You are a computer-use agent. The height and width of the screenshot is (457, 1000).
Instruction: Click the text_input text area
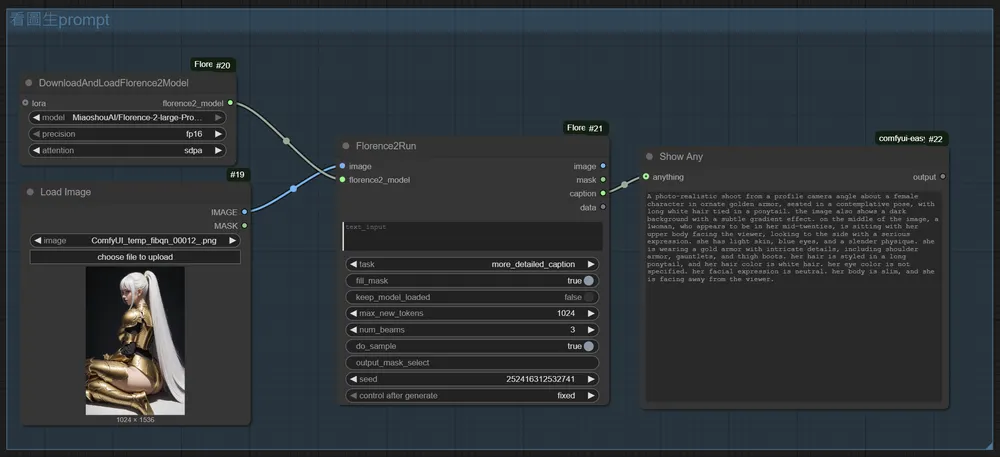(472, 236)
